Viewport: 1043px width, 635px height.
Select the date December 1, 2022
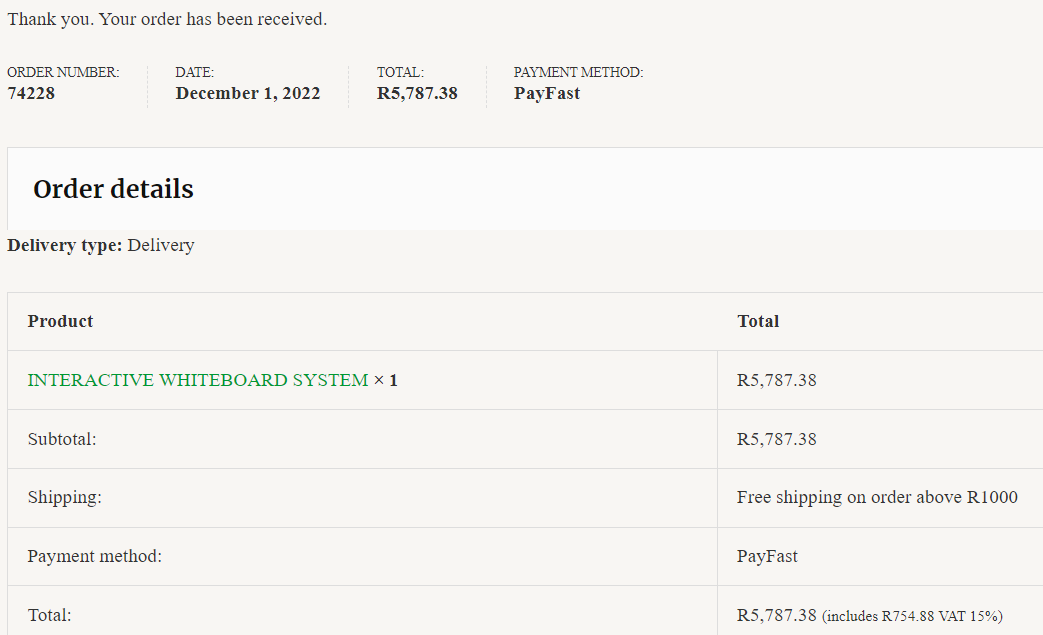click(x=248, y=93)
